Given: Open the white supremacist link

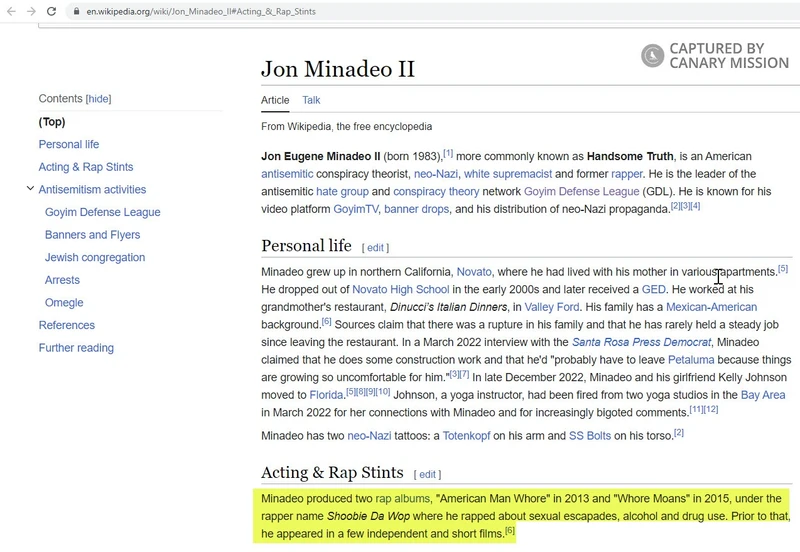Looking at the screenshot, I should tap(508, 174).
